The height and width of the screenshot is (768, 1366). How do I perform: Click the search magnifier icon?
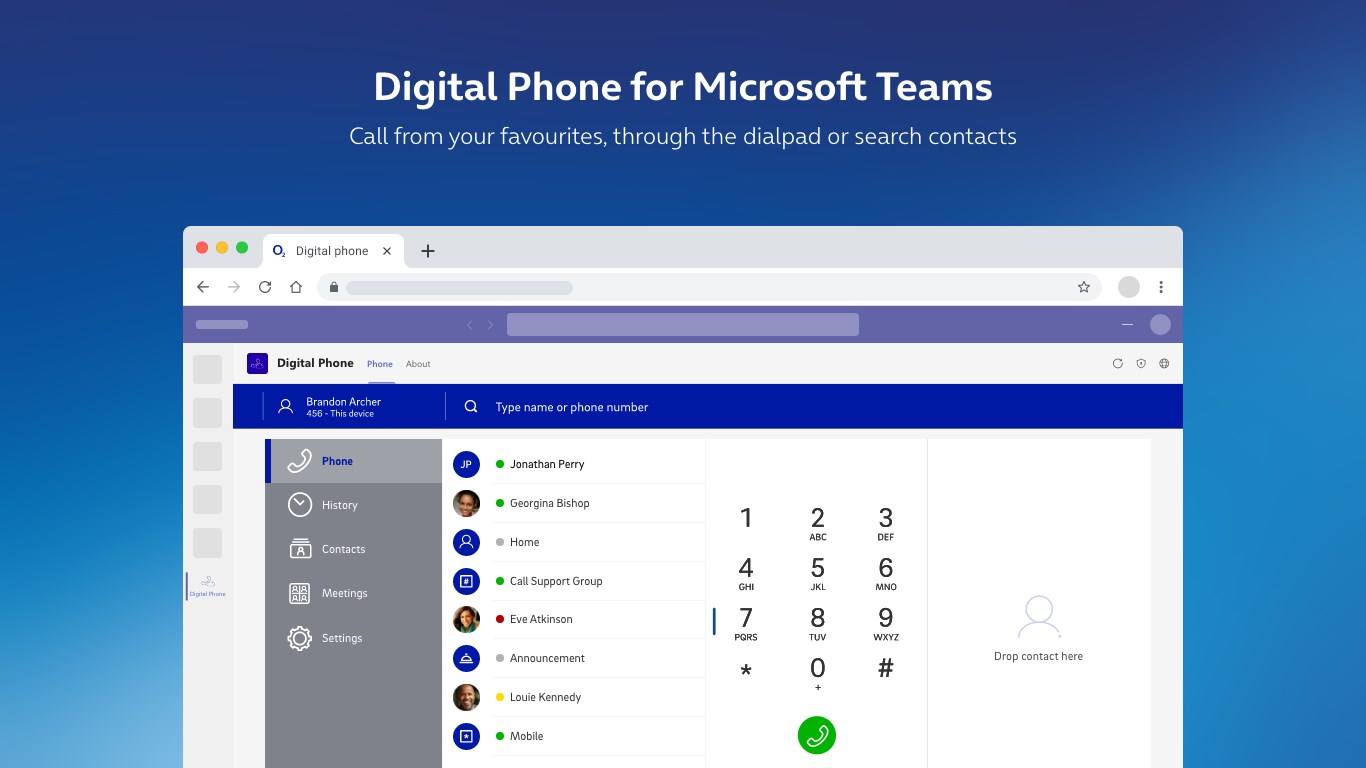(471, 407)
